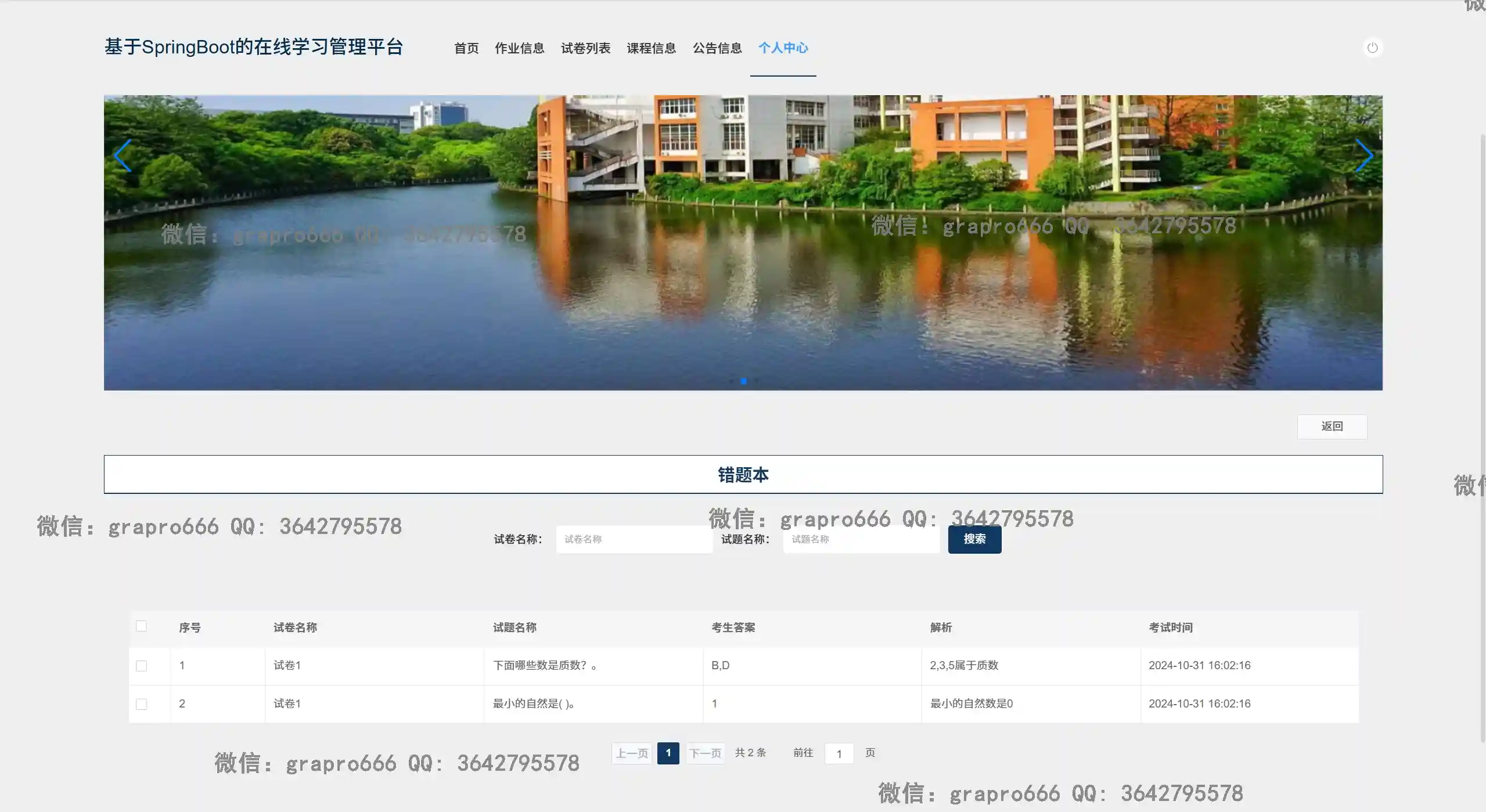
Task: Open the 首页 navigation item
Action: (x=466, y=48)
